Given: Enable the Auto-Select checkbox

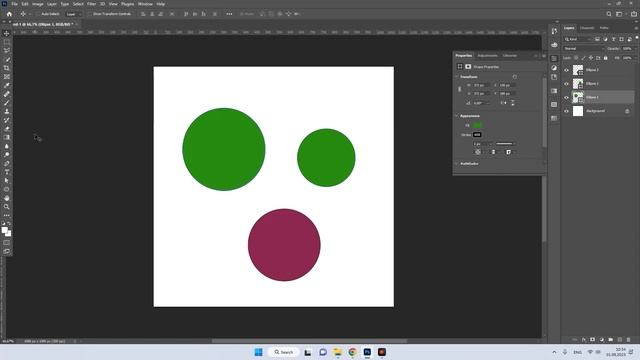Looking at the screenshot, I should point(39,14).
